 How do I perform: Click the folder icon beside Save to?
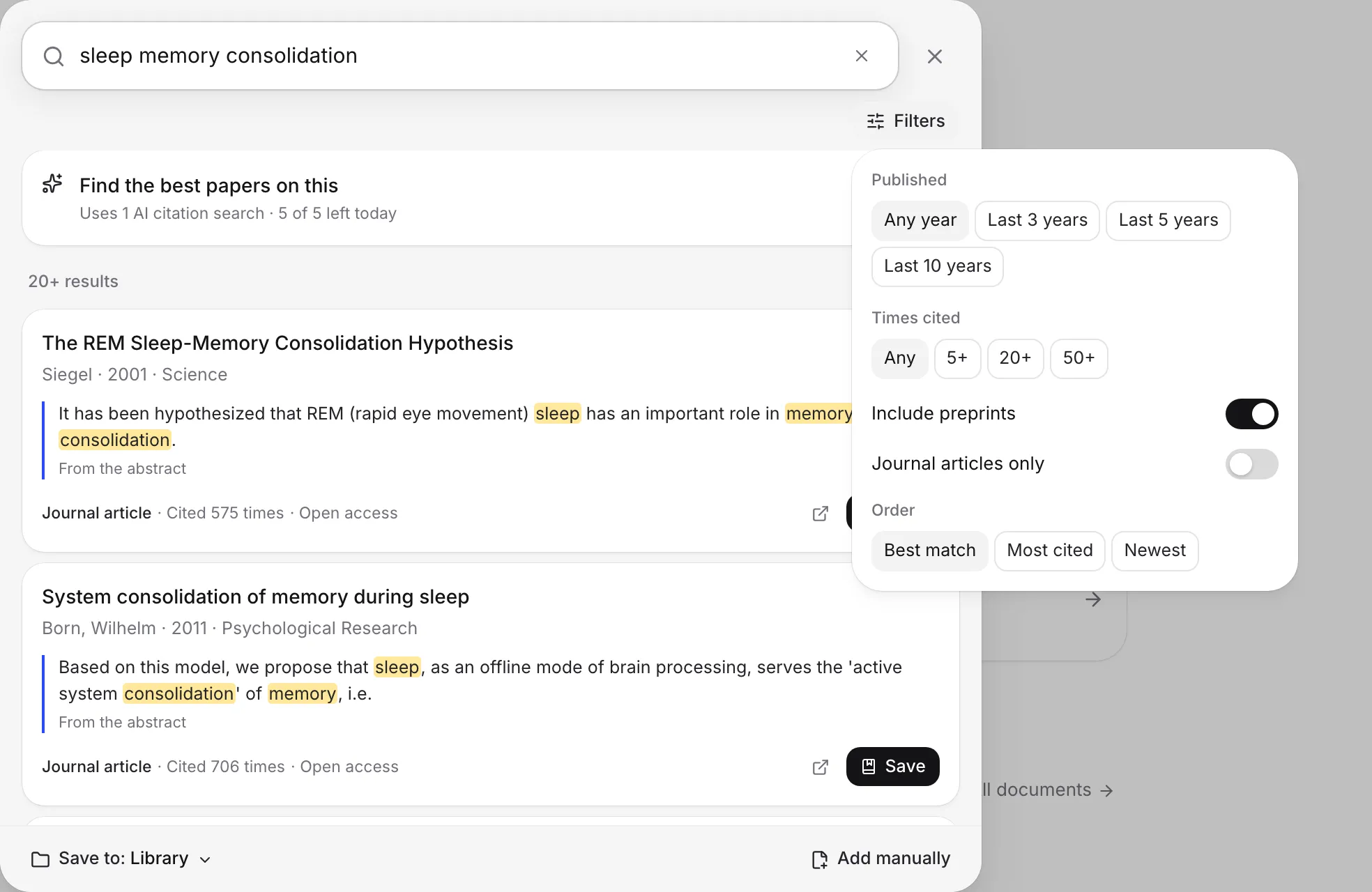click(x=40, y=859)
